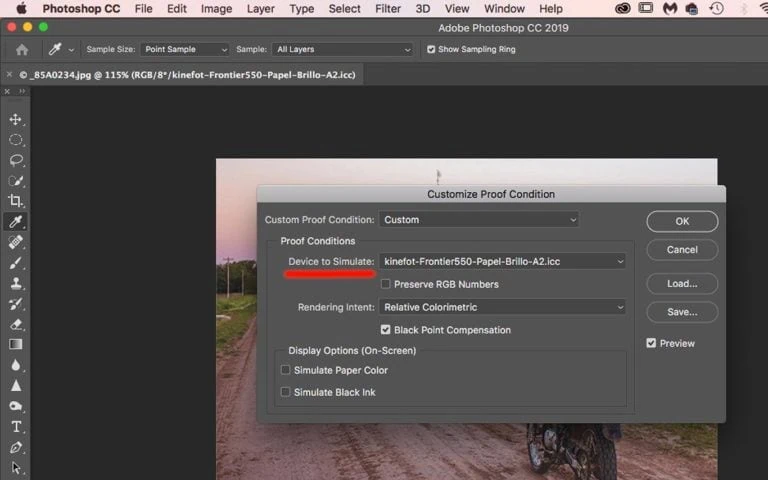Select the Brush tool
The height and width of the screenshot is (480, 768).
tap(15, 263)
